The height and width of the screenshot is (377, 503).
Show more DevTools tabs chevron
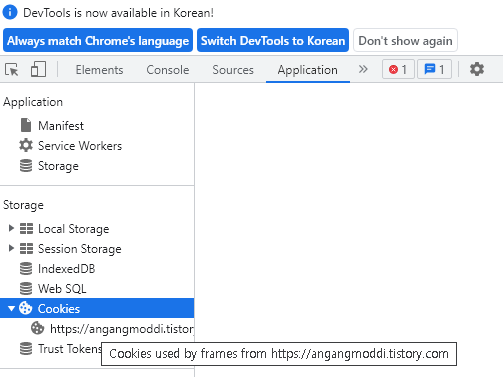pos(363,69)
